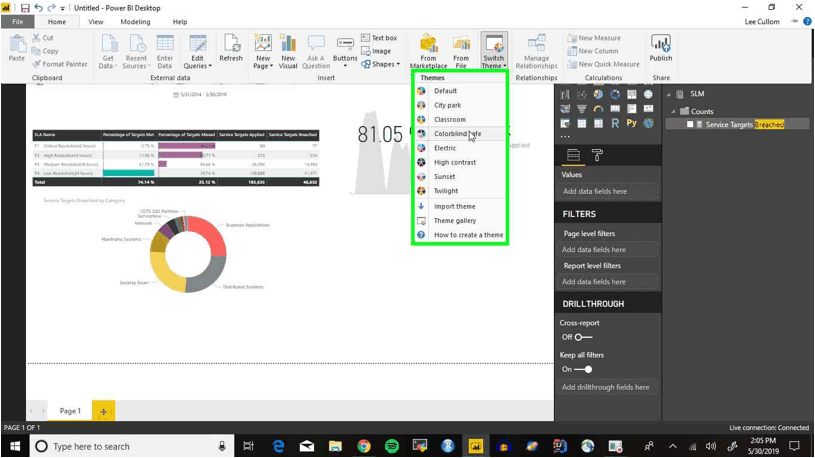Open the Buttons dropdown

345,51
